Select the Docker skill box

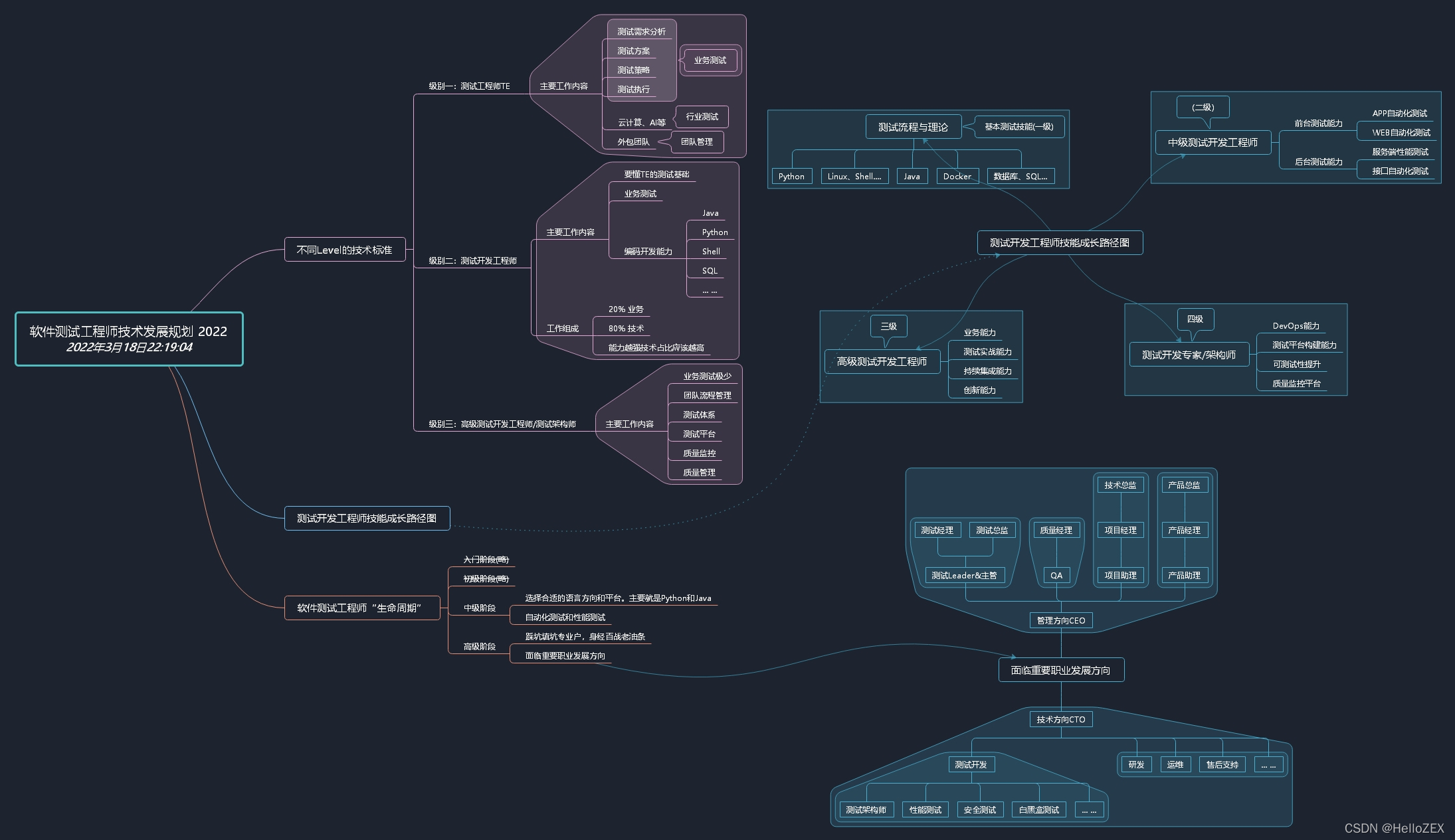(957, 176)
